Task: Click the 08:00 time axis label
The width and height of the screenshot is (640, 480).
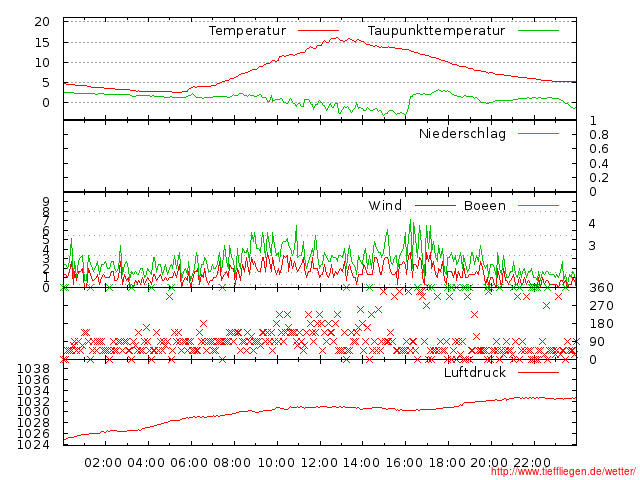Action: pyautogui.click(x=232, y=463)
